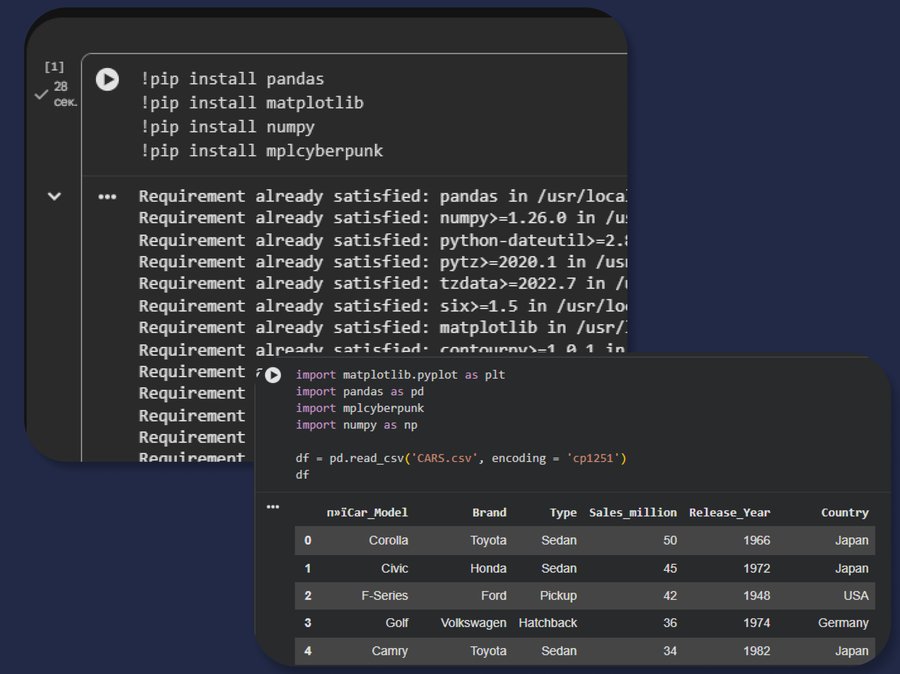Viewport: 900px width, 674px height.
Task: Click the Sales_million column header
Action: pos(633,512)
